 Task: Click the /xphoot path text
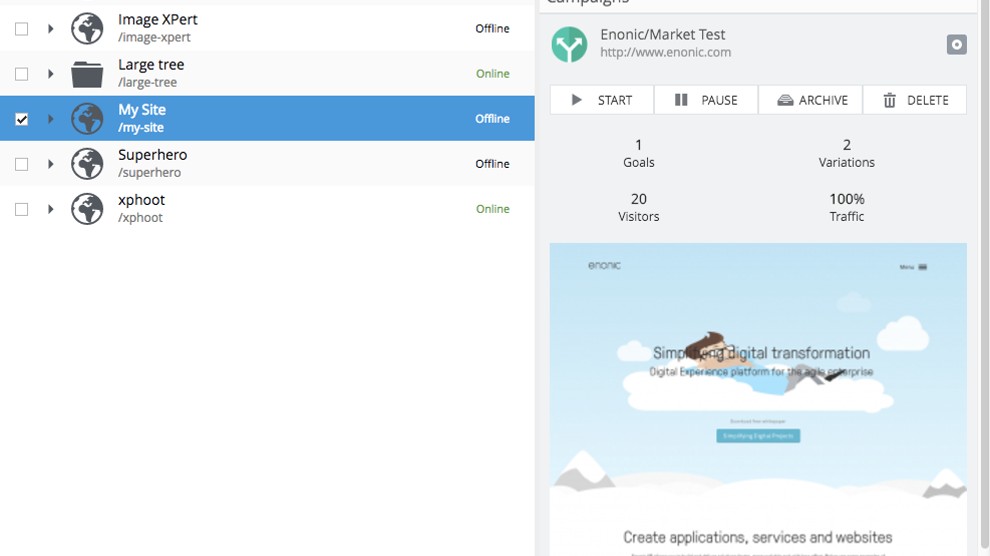point(140,218)
